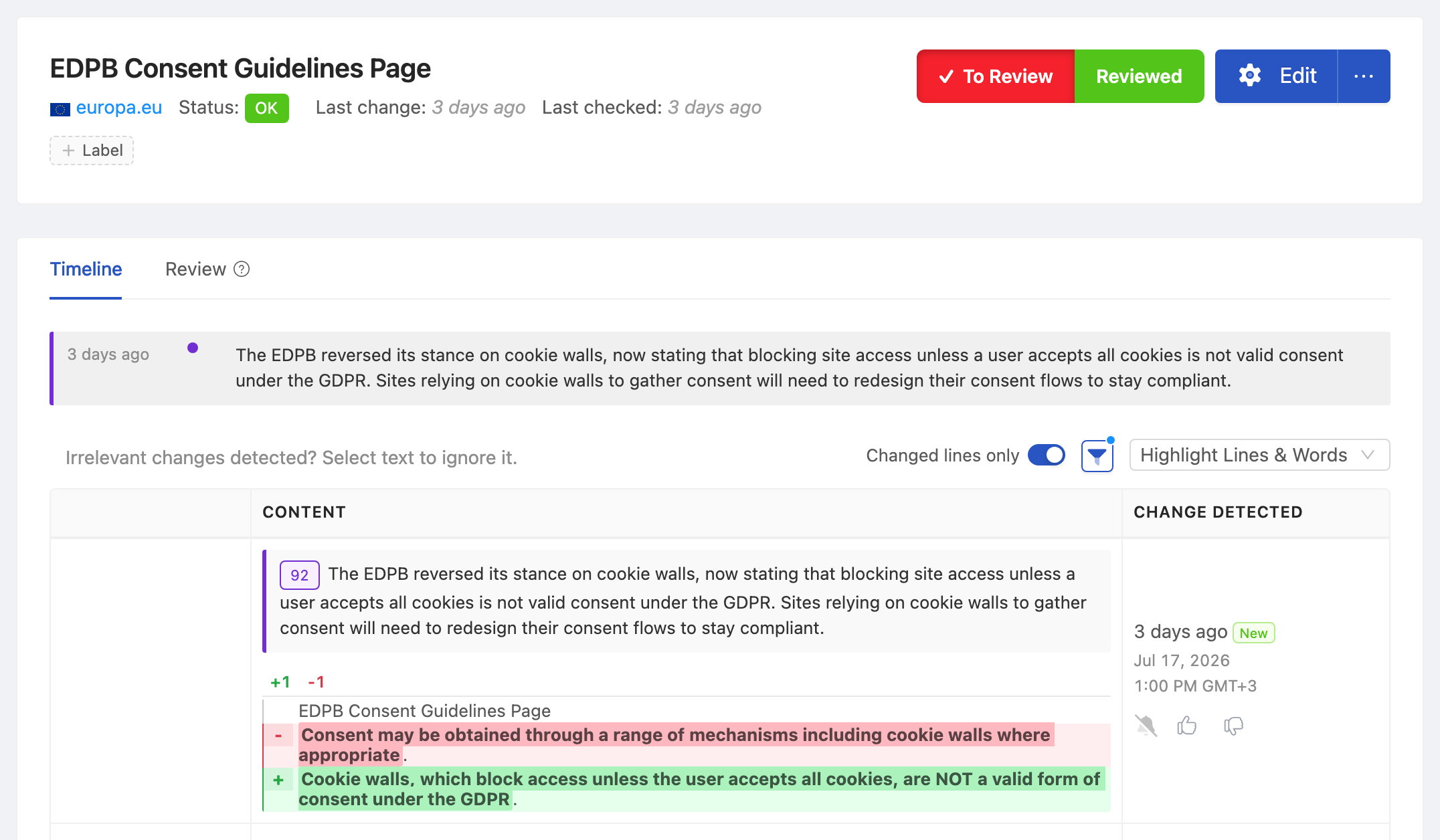
Task: Click the CONTENT column header
Action: (304, 512)
